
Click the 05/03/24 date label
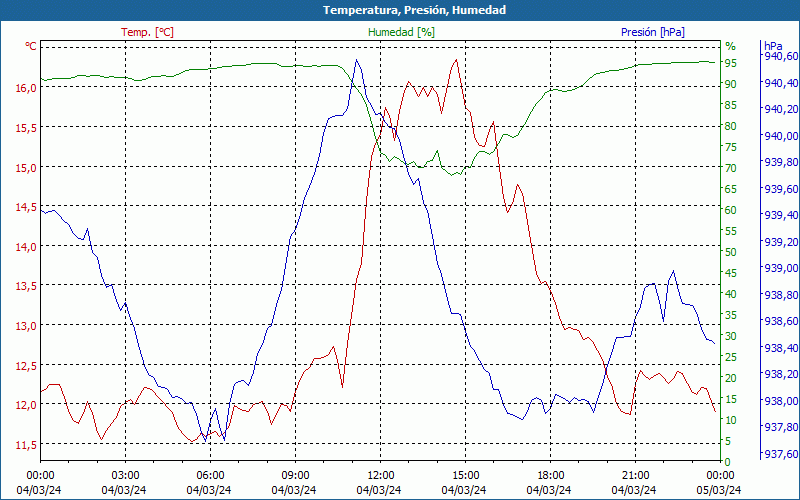click(718, 490)
